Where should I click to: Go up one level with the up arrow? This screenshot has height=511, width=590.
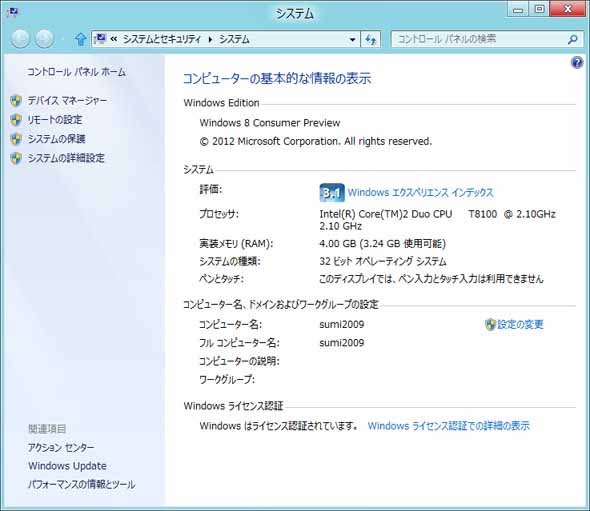pos(80,39)
